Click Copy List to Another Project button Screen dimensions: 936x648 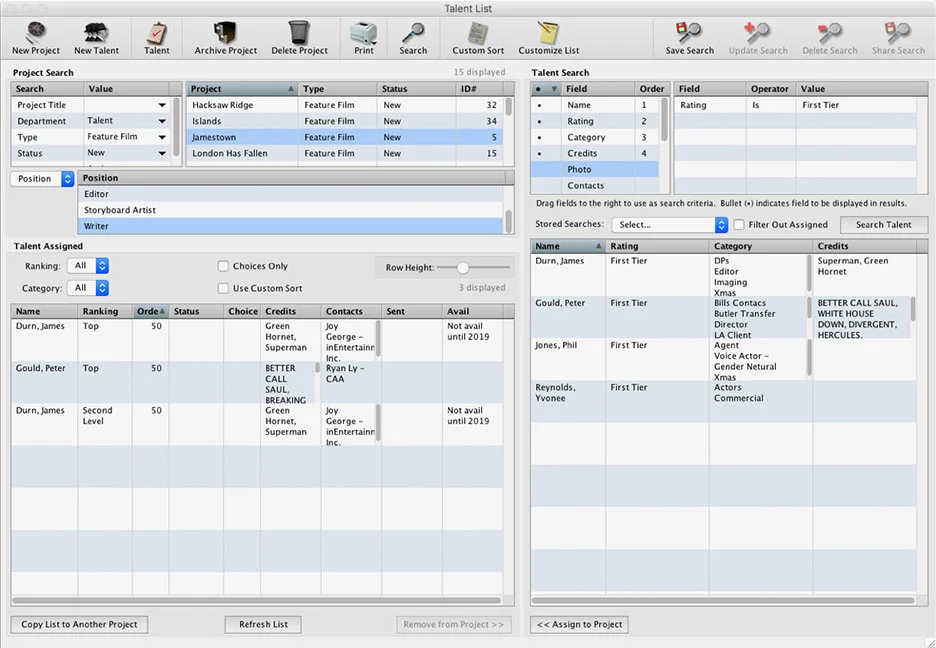[x=79, y=624]
